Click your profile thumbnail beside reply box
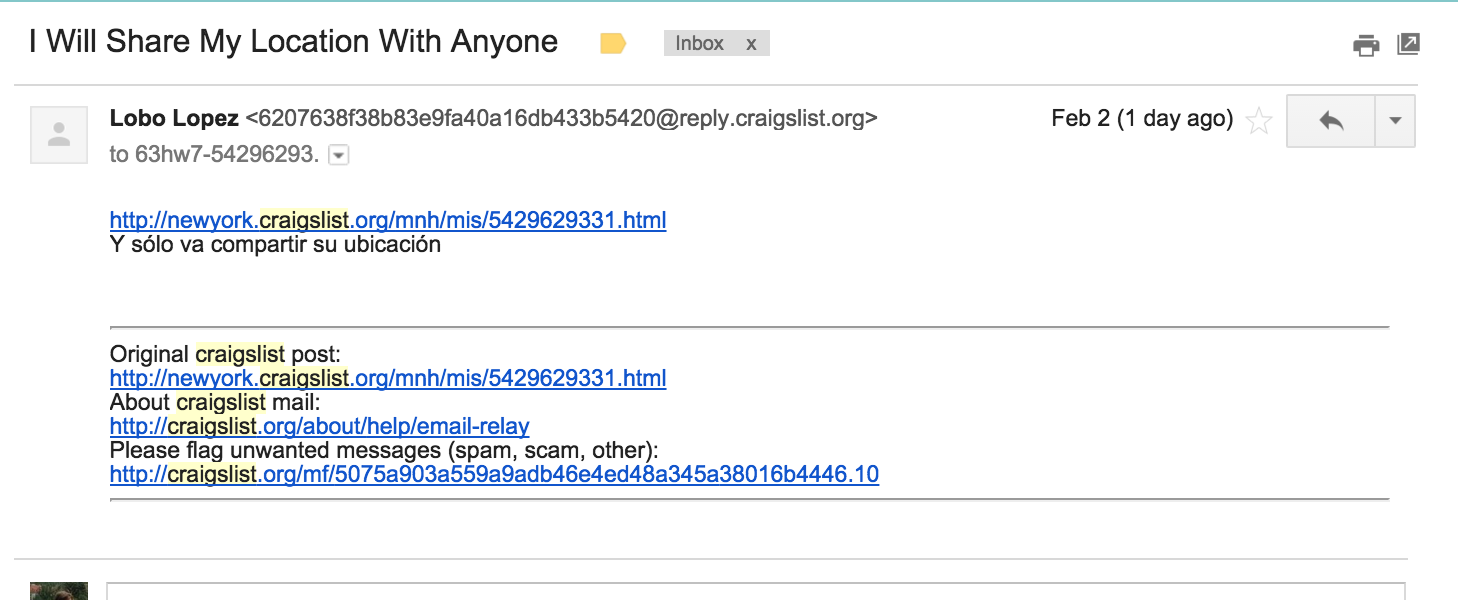The height and width of the screenshot is (600, 1458). [x=59, y=591]
